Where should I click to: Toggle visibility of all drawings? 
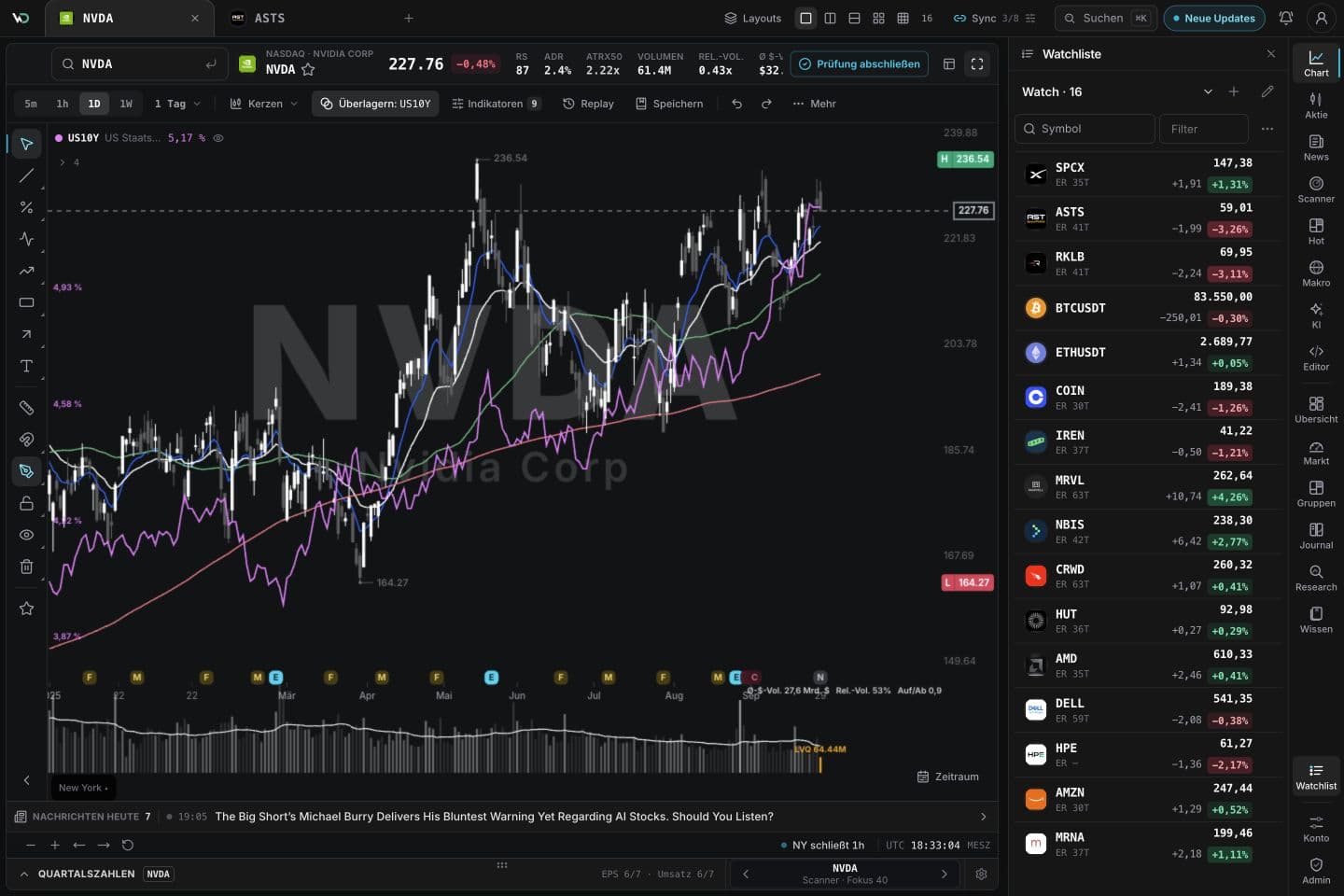click(26, 535)
